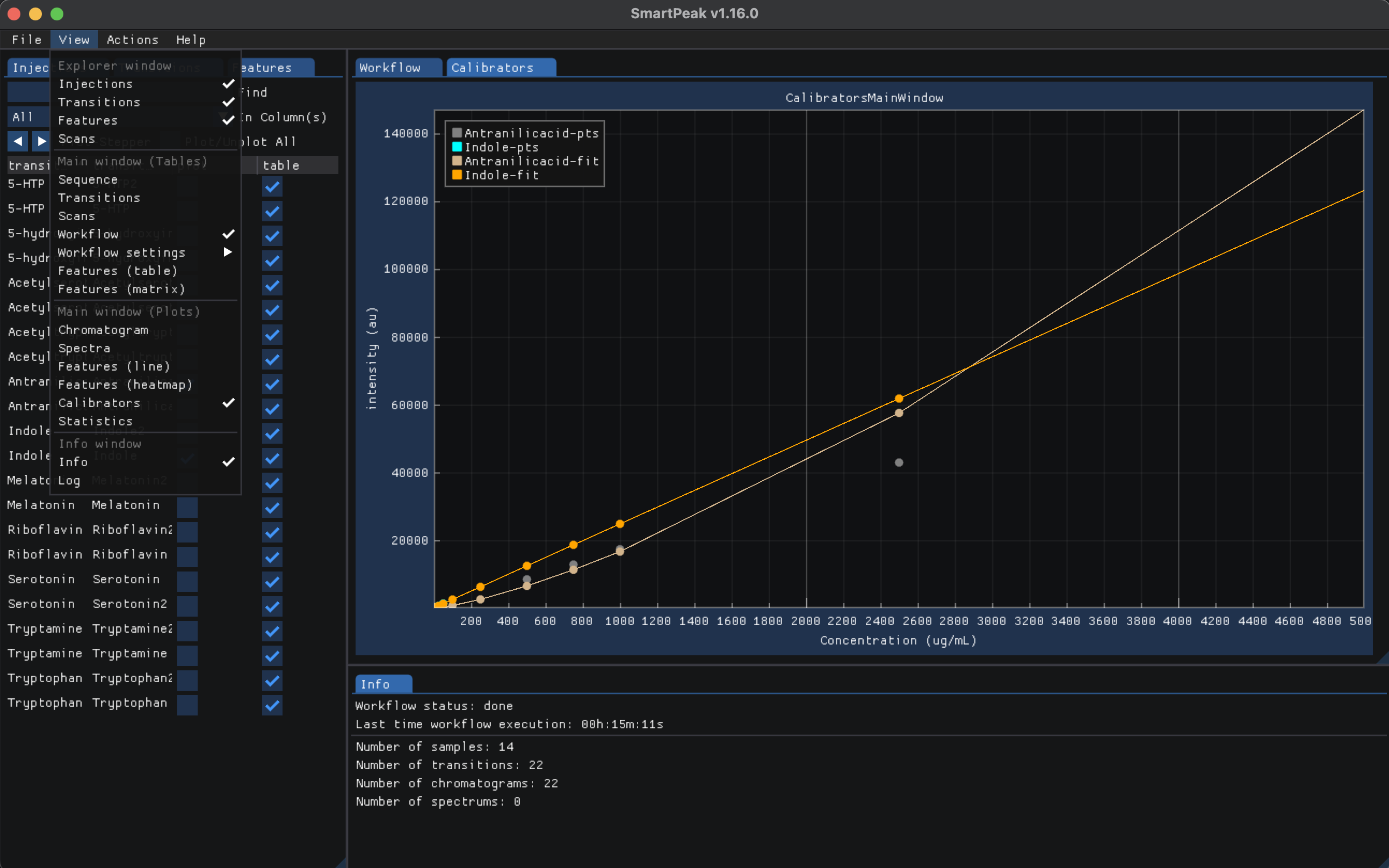This screenshot has width=1389, height=868.
Task: Uncheck table checkbox for Riboflavin Riboflavin row
Action: tap(272, 557)
